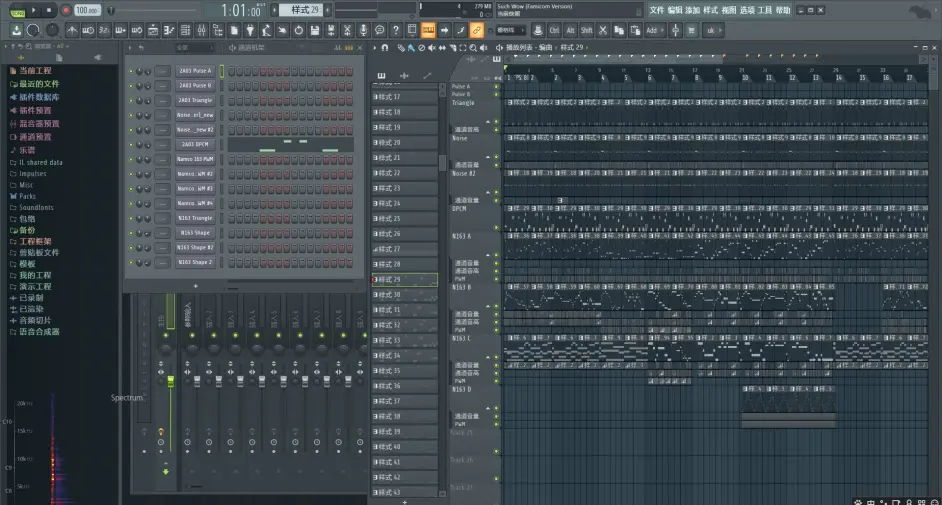Open the 添加 menu
This screenshot has width=942, height=505.
pyautogui.click(x=693, y=10)
